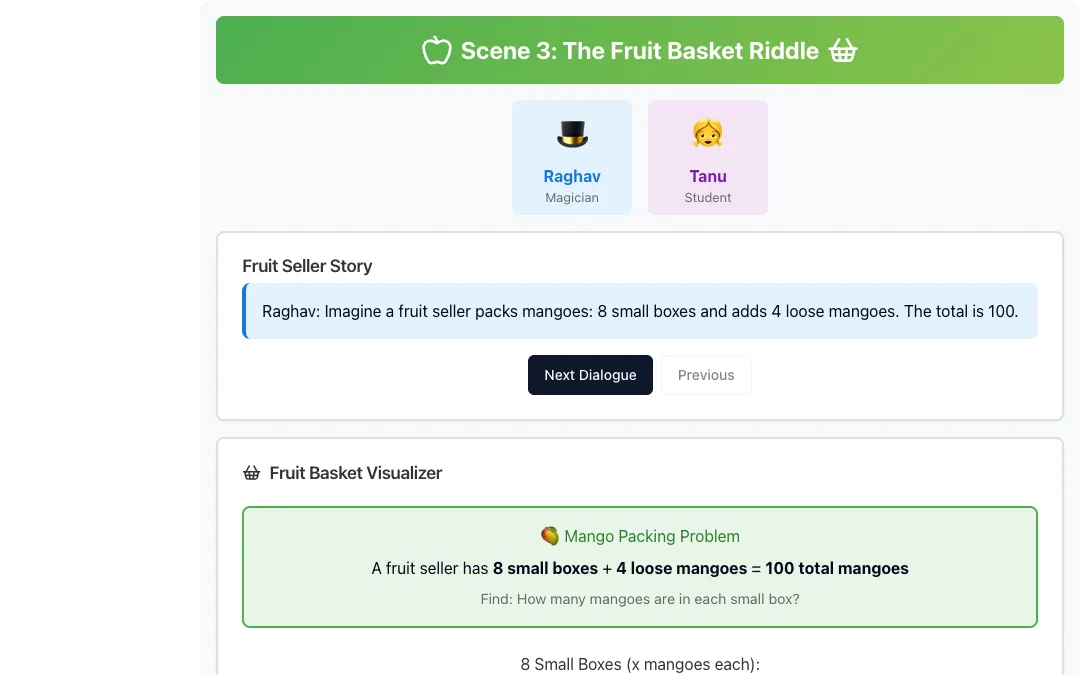Click the Fruit Basket Visualizer heading

click(x=355, y=473)
